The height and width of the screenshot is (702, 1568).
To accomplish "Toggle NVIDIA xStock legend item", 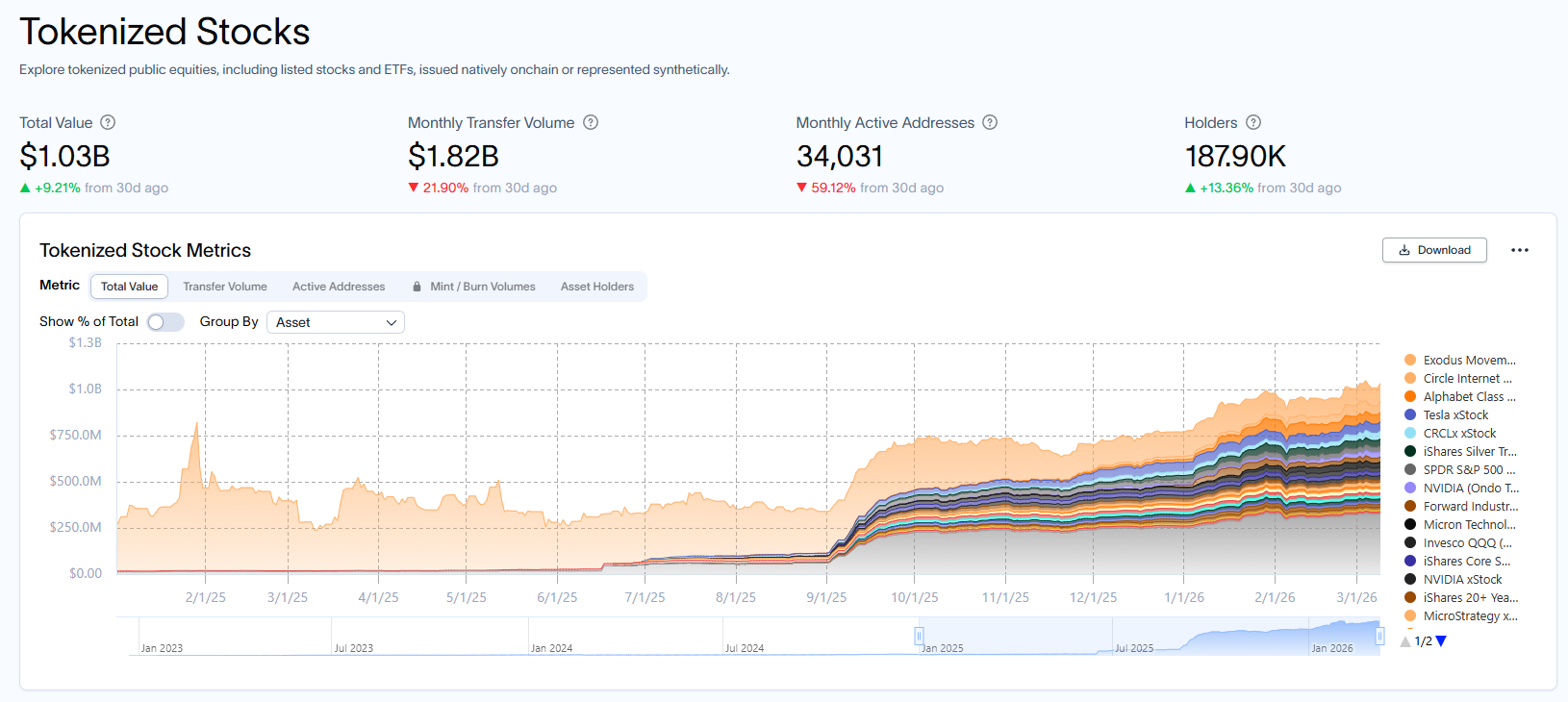I will click(x=1462, y=580).
